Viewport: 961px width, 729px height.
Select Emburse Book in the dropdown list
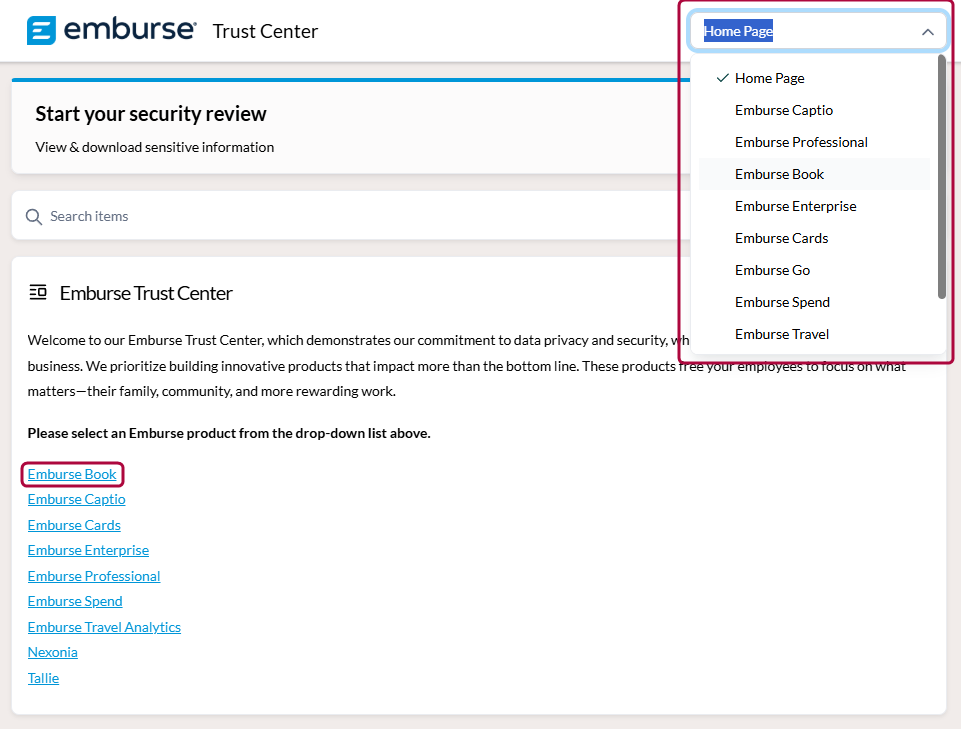point(815,174)
